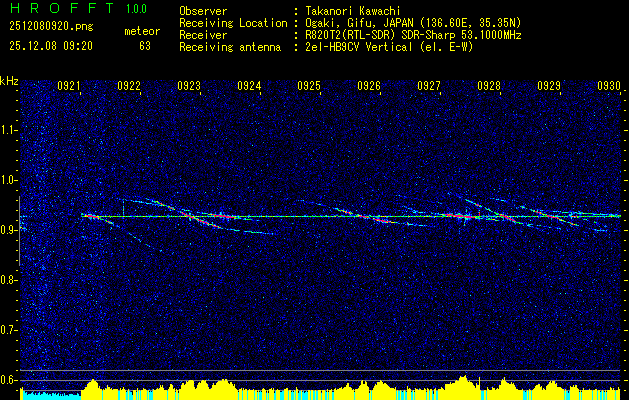This screenshot has height=400, width=629.
Task: Click the HROFFT title text
Action: 62,8
